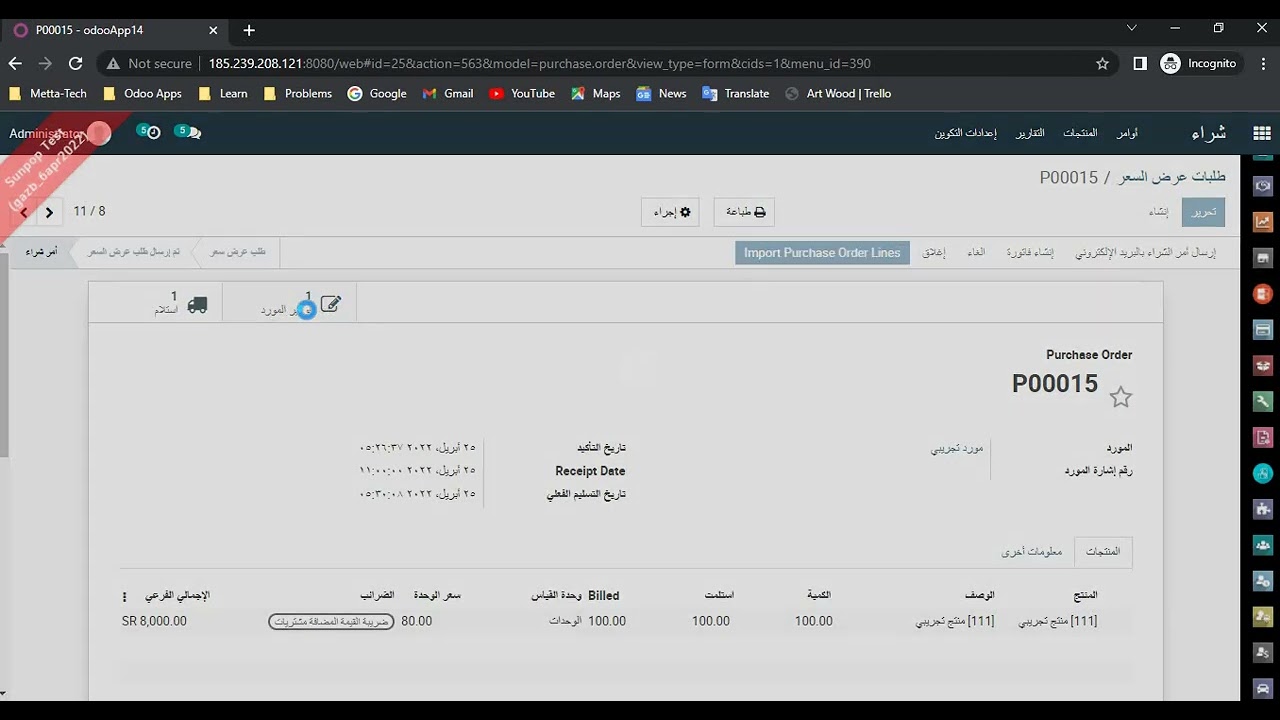The height and width of the screenshot is (720, 1280).
Task: Open the Odoo Apps bookmark folder
Action: pos(141,93)
